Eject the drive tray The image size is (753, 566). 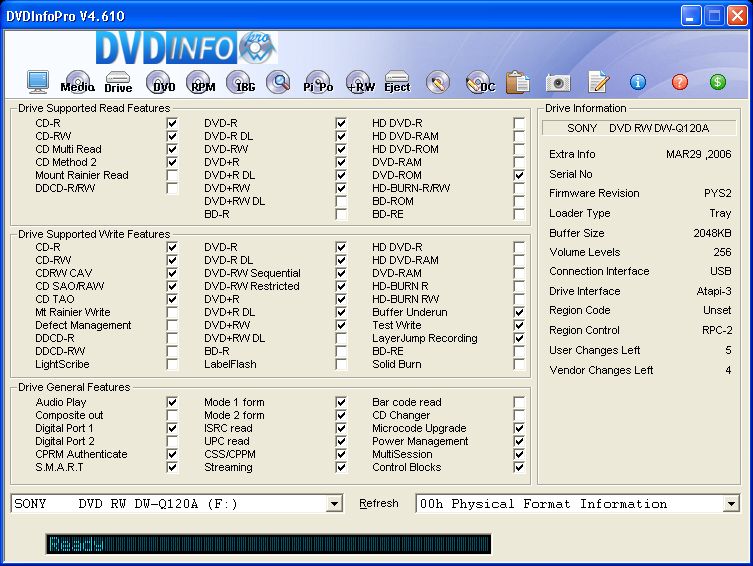[x=397, y=82]
